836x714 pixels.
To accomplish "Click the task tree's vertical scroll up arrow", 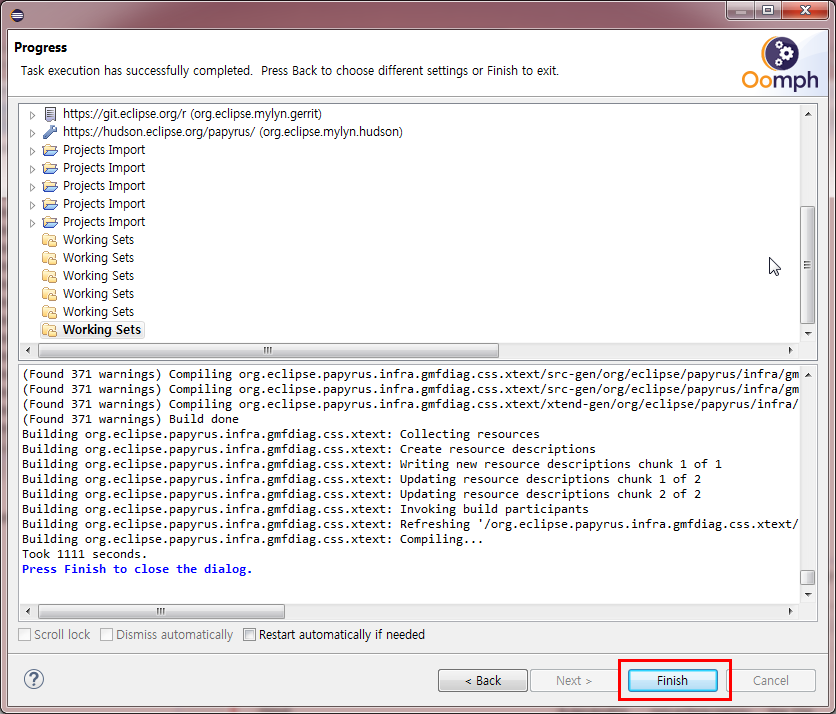I will tap(808, 114).
